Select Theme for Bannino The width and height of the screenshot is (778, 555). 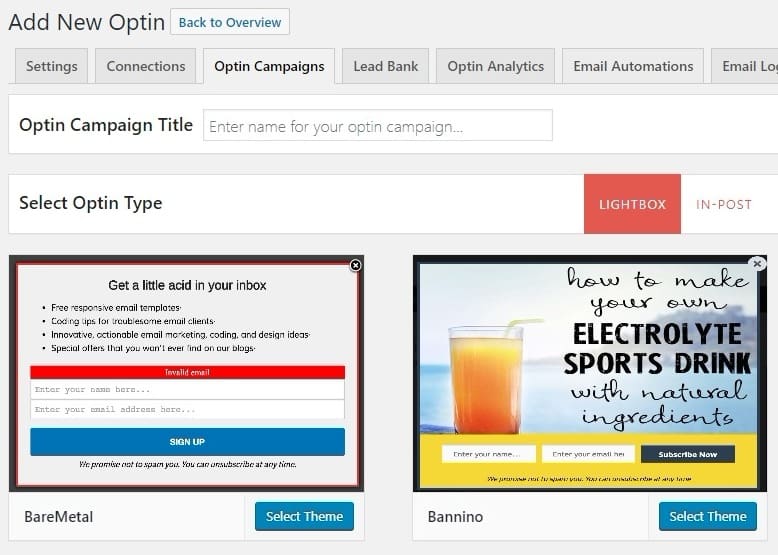pyautogui.click(x=708, y=516)
